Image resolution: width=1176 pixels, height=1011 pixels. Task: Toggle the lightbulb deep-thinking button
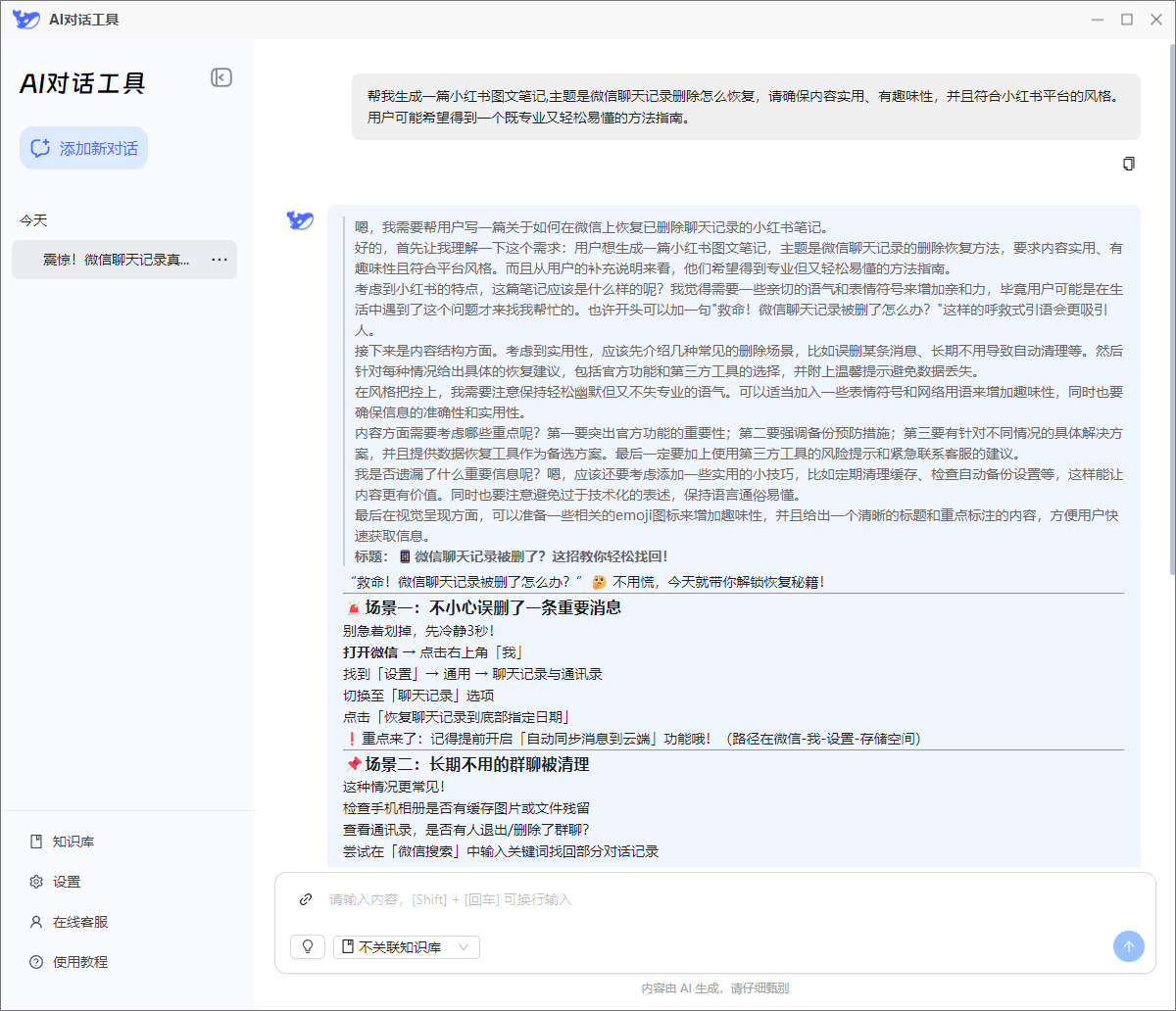pos(308,947)
